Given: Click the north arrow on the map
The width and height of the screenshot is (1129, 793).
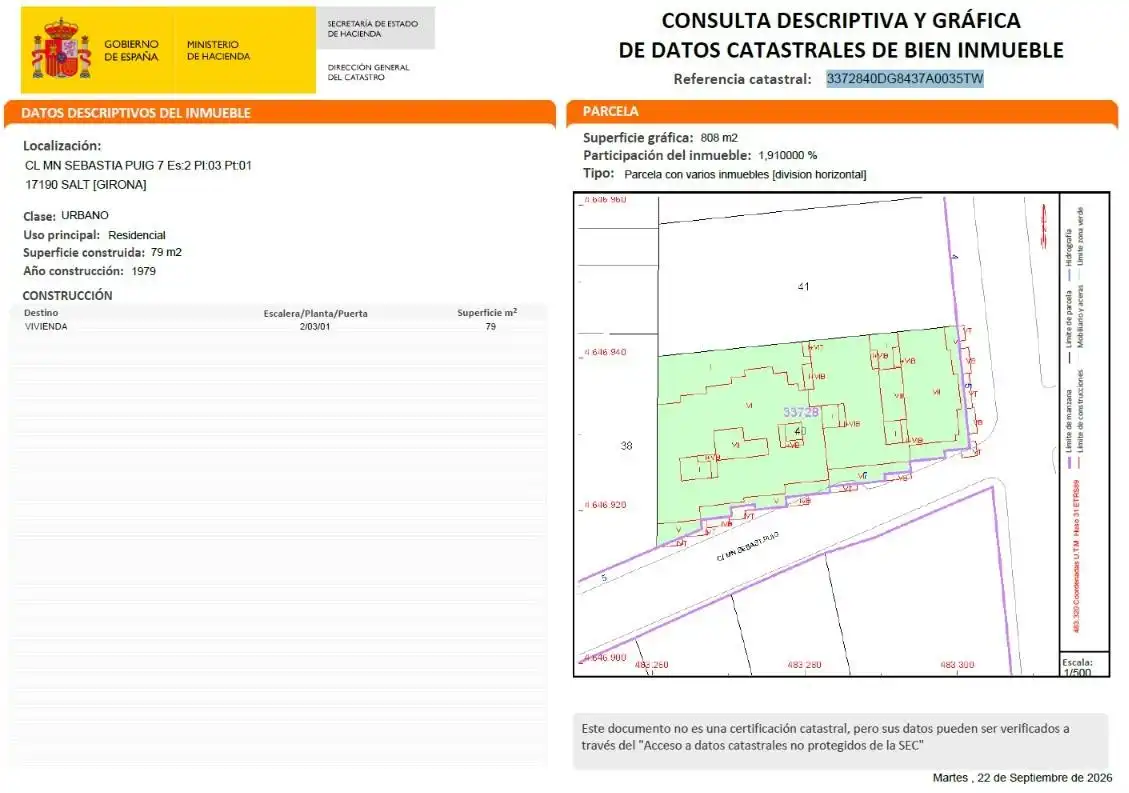Looking at the screenshot, I should click(x=1044, y=225).
